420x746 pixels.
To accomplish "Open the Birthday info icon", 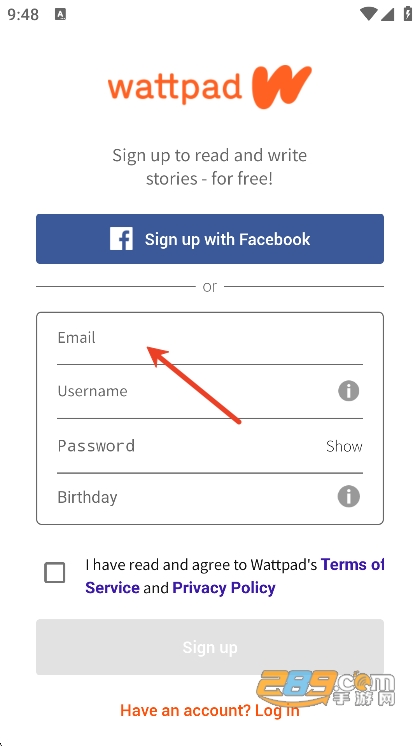I will (348, 497).
